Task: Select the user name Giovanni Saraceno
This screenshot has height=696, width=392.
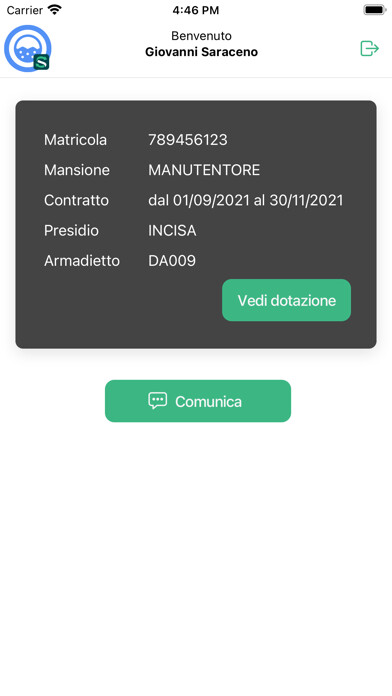Action: (x=202, y=52)
